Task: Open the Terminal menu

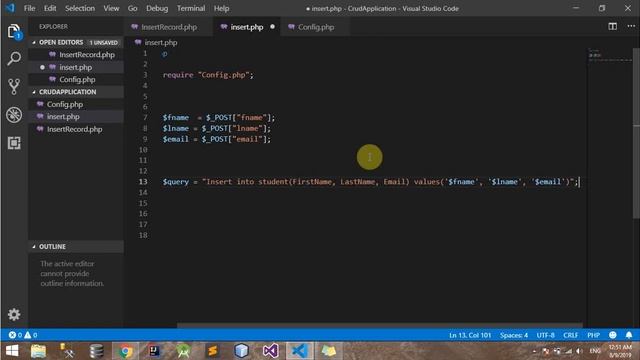Action: [x=191, y=8]
